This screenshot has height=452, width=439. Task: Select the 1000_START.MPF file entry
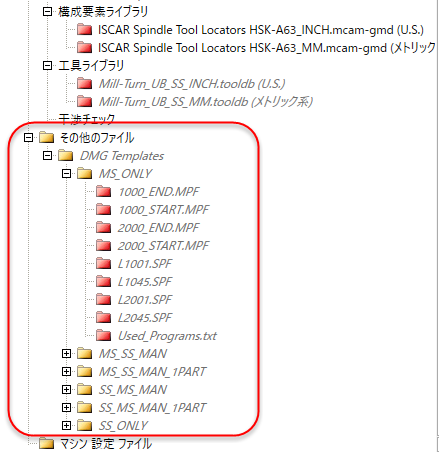(164, 210)
